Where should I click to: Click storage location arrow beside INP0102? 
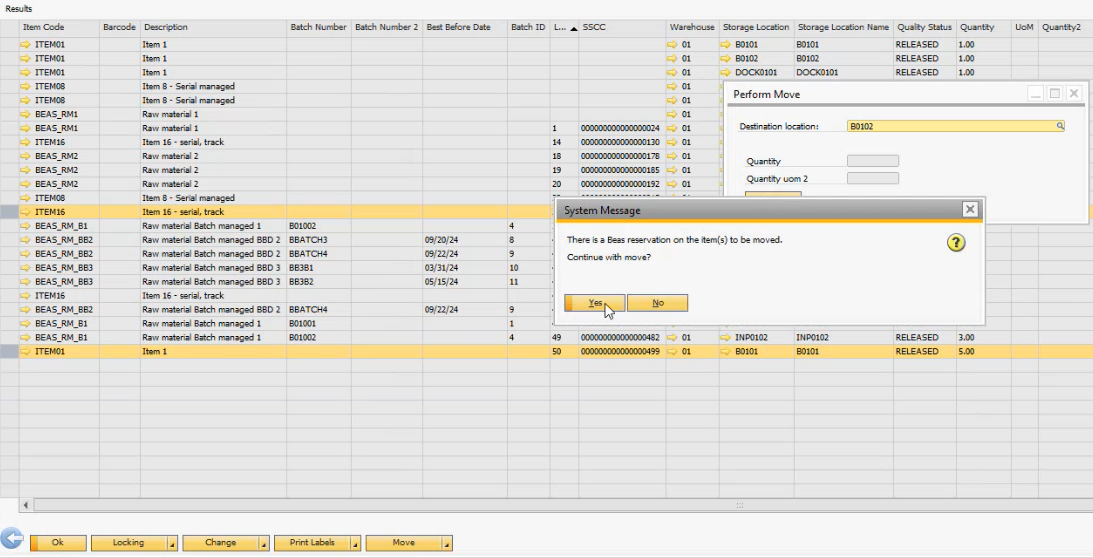[x=726, y=338]
